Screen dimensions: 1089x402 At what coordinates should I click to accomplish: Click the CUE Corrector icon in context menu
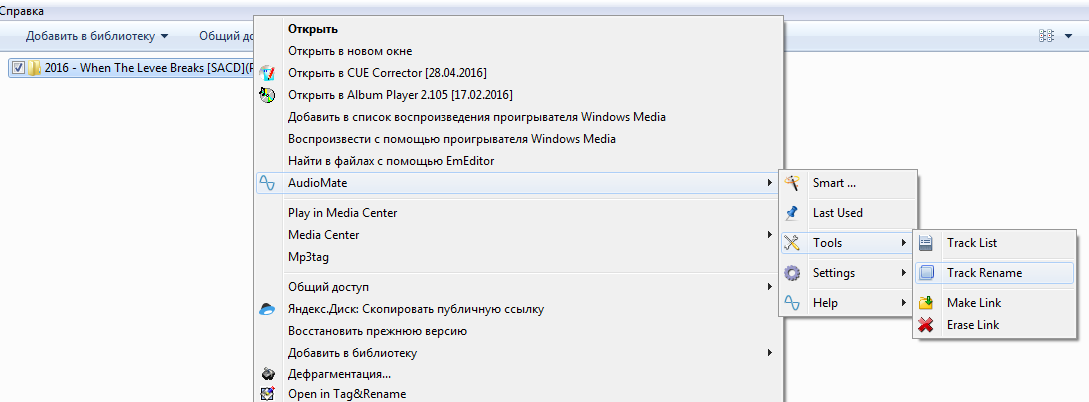[267, 73]
